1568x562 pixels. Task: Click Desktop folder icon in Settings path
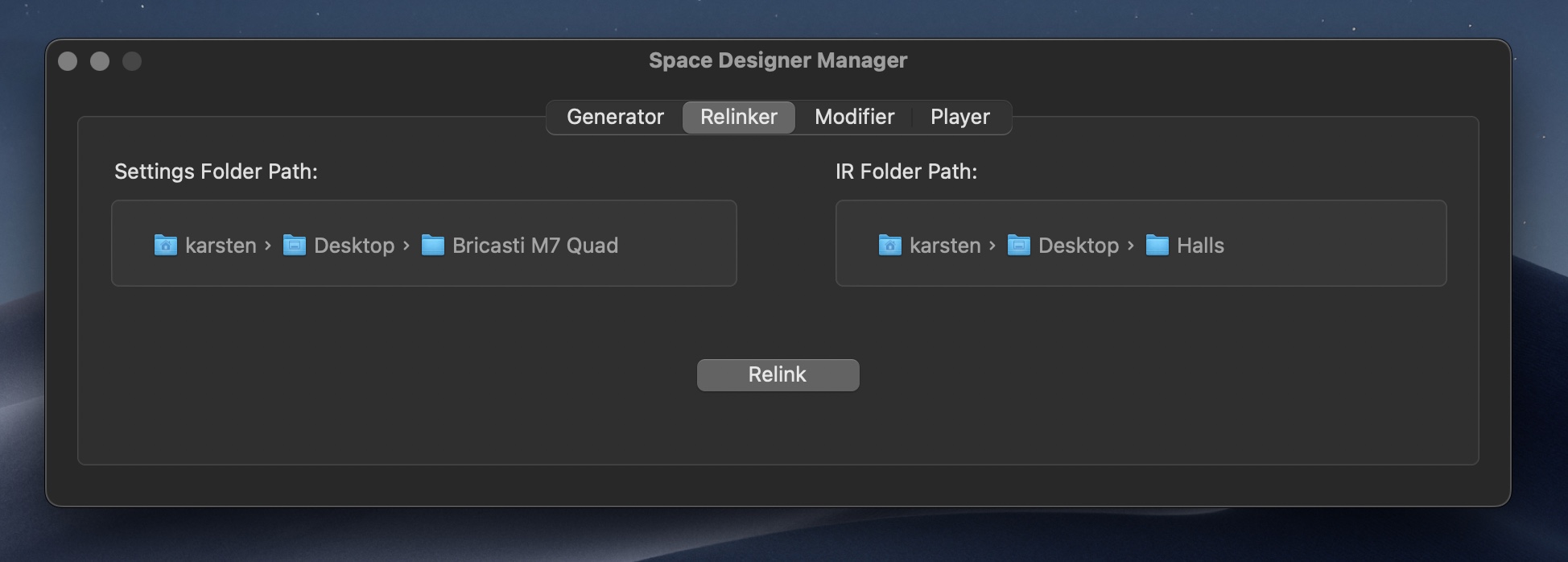[294, 245]
